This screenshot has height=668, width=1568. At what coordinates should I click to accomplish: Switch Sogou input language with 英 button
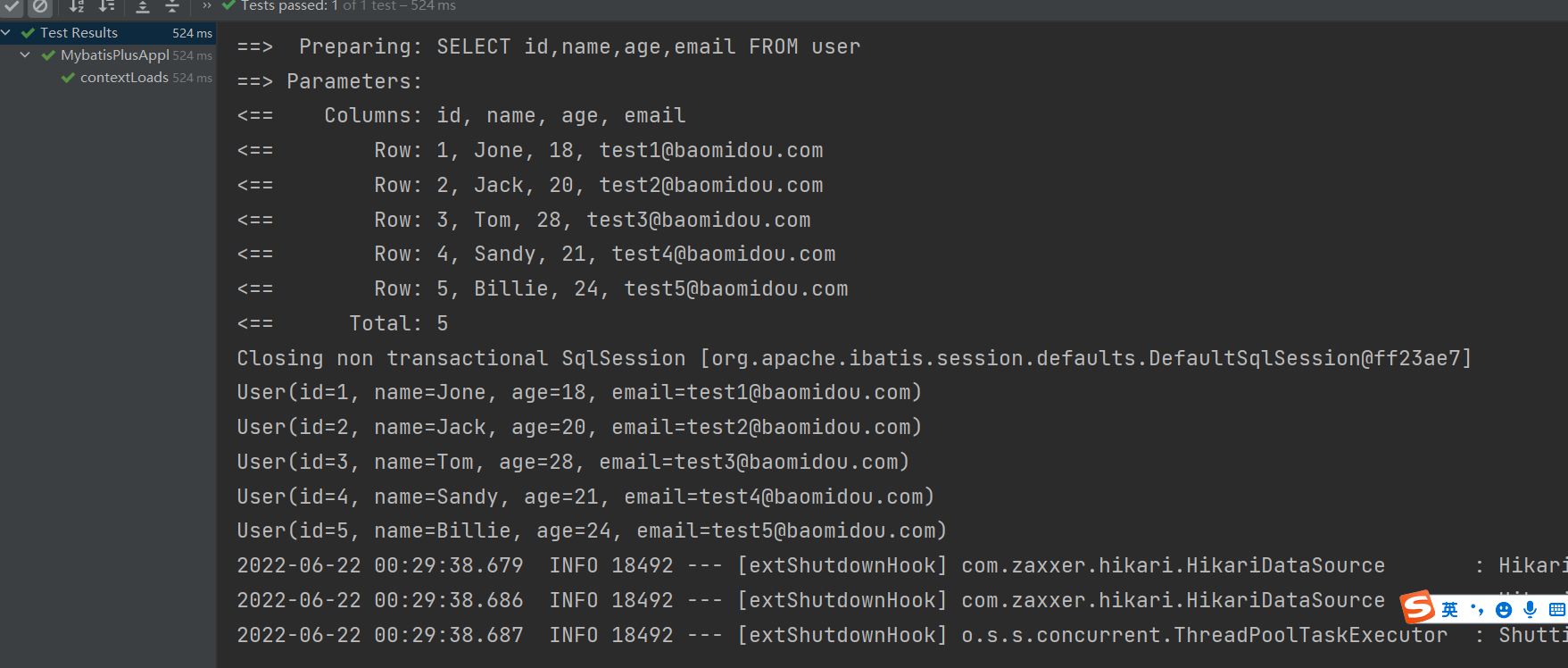coord(1450,609)
